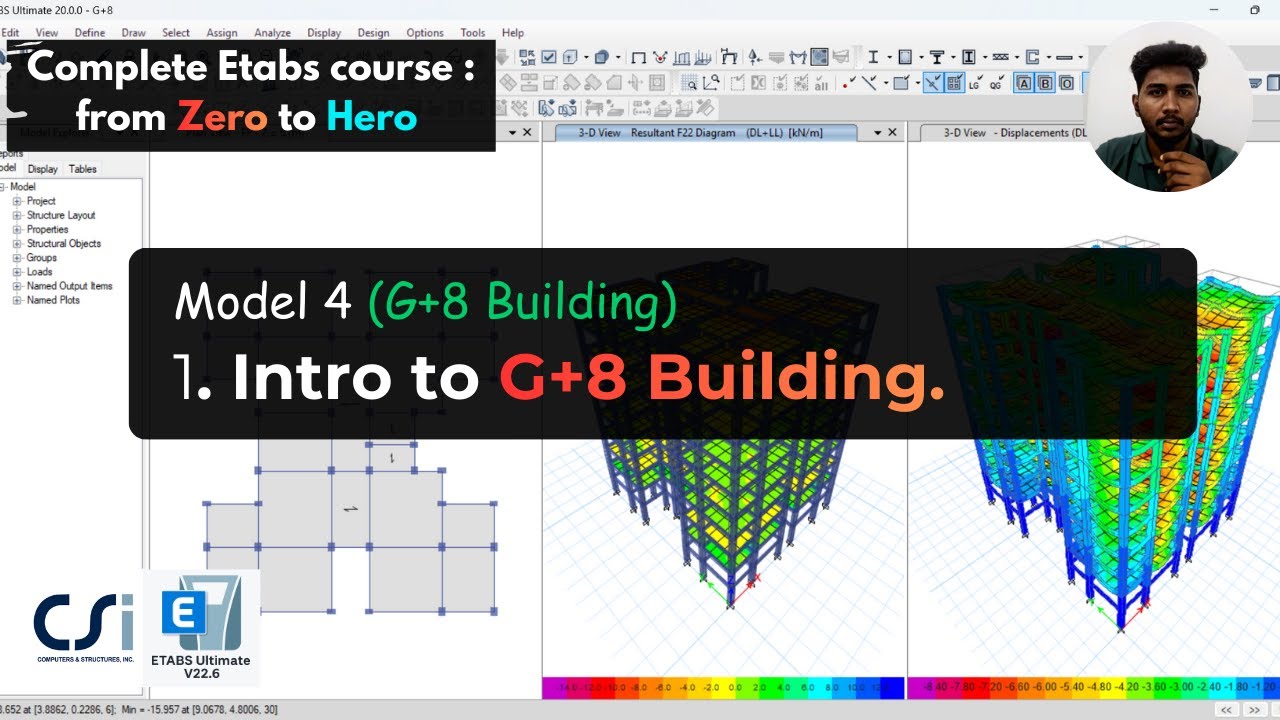Display frame force diagram icon
The height and width of the screenshot is (720, 1280).
681,57
